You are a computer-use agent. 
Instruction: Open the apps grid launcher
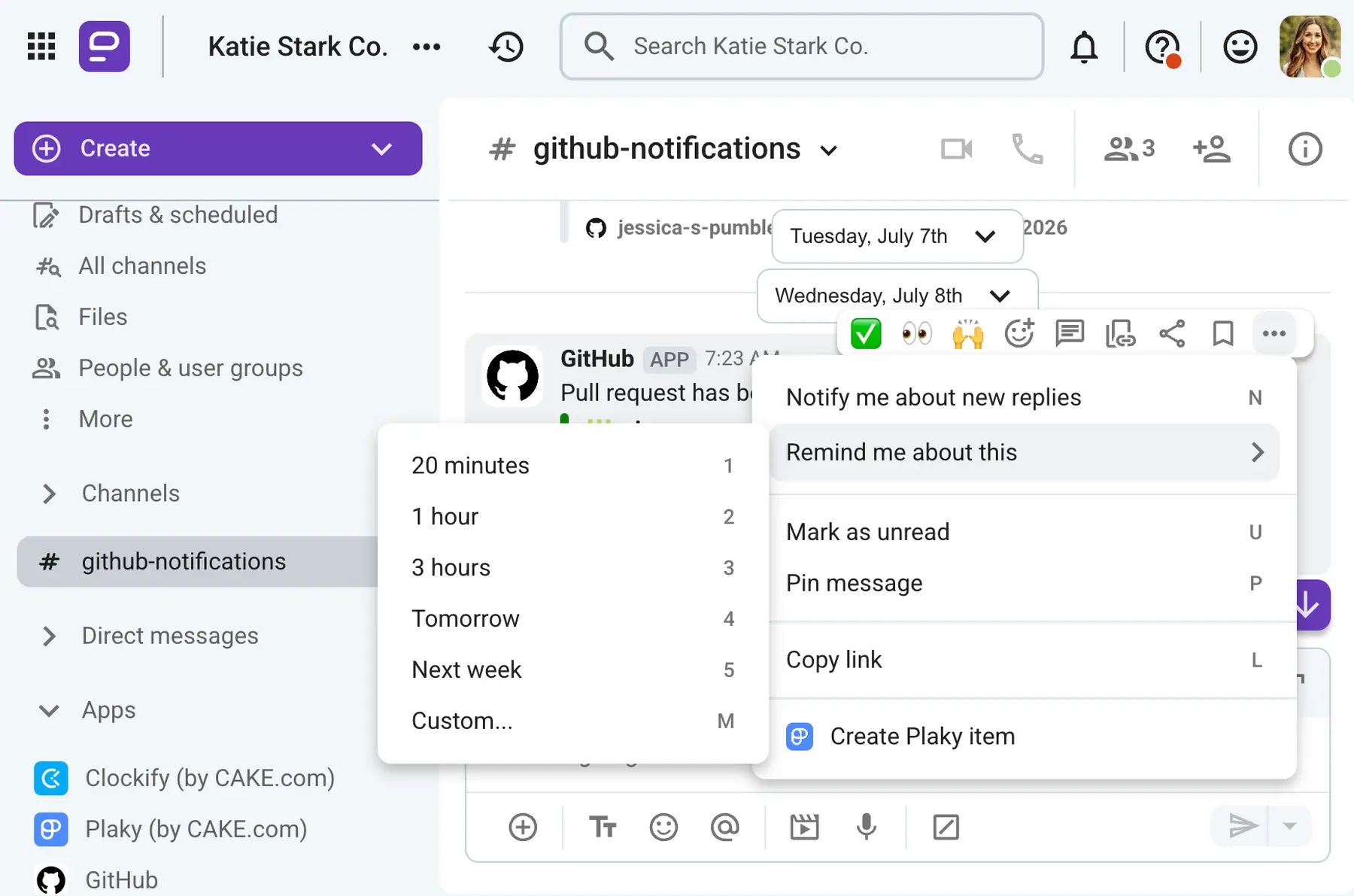tap(41, 46)
